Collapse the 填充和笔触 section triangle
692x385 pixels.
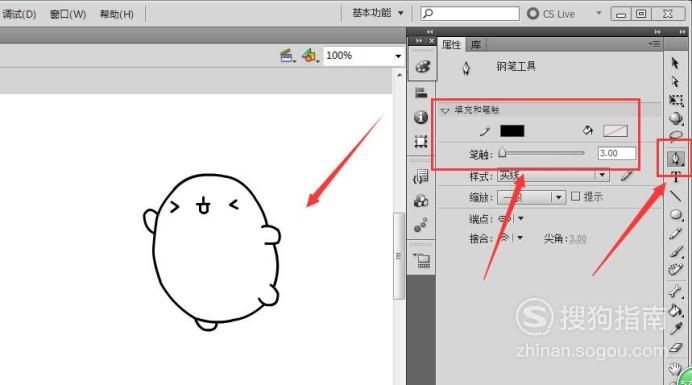click(445, 110)
